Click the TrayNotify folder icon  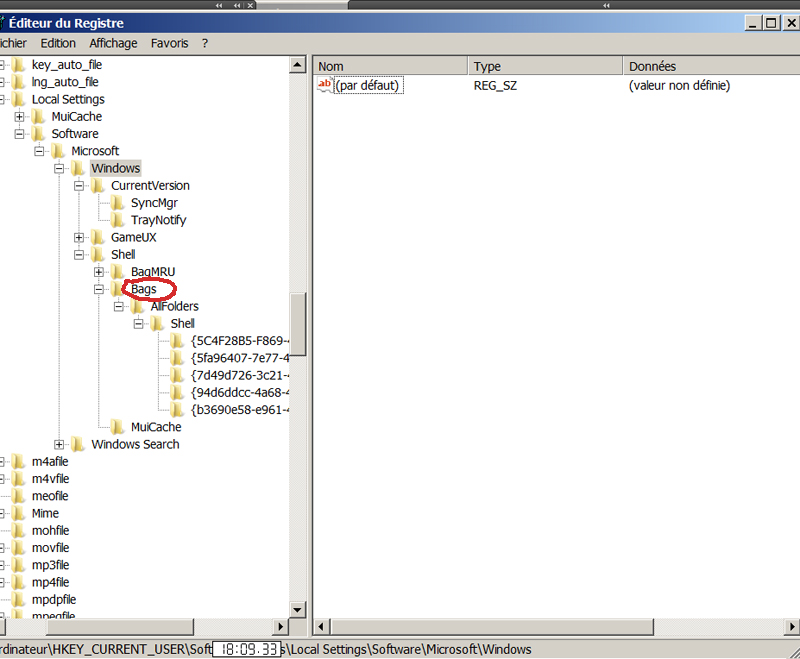pos(118,220)
